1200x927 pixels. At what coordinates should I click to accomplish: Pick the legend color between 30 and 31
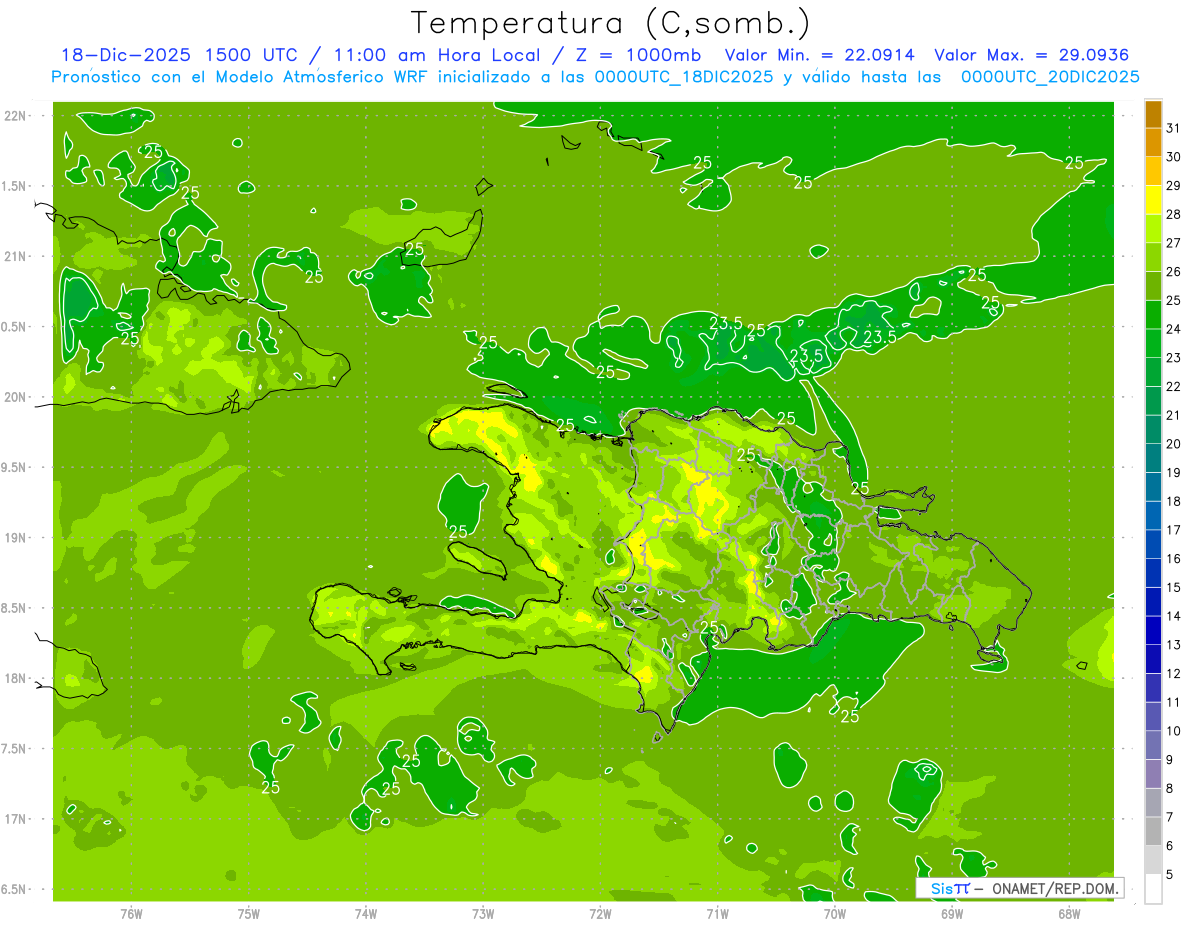click(x=1153, y=142)
